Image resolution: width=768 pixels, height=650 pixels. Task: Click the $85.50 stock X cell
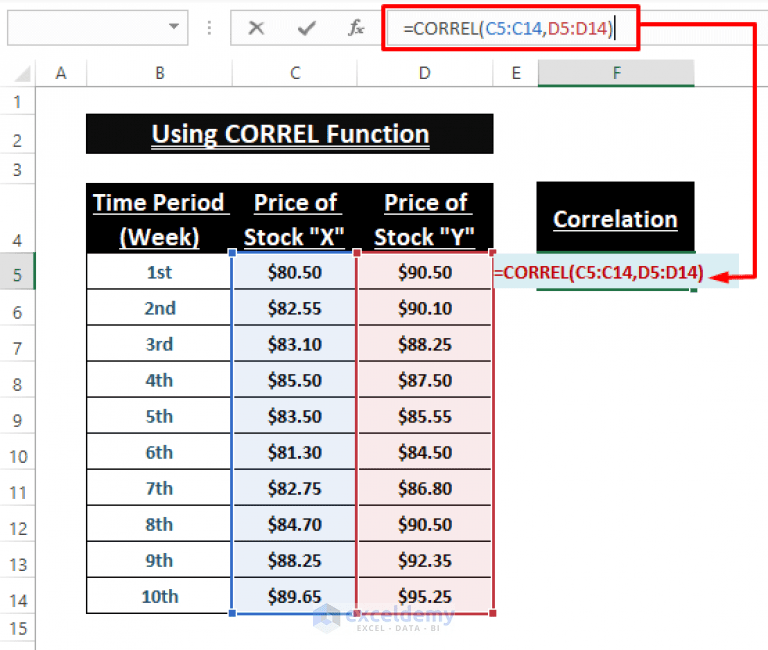[294, 380]
